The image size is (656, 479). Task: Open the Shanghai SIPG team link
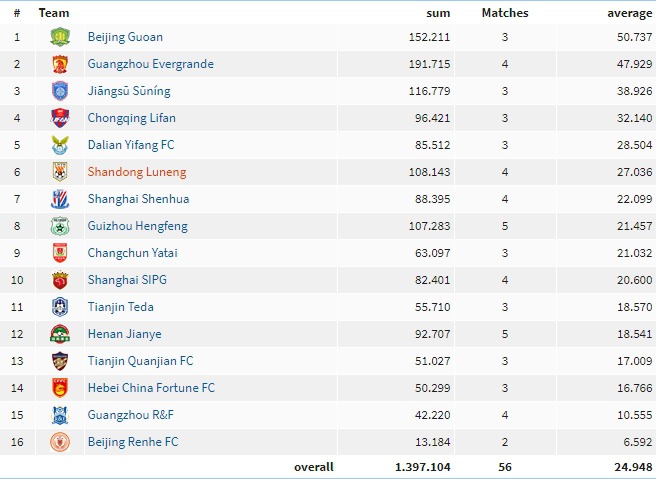[x=127, y=280]
